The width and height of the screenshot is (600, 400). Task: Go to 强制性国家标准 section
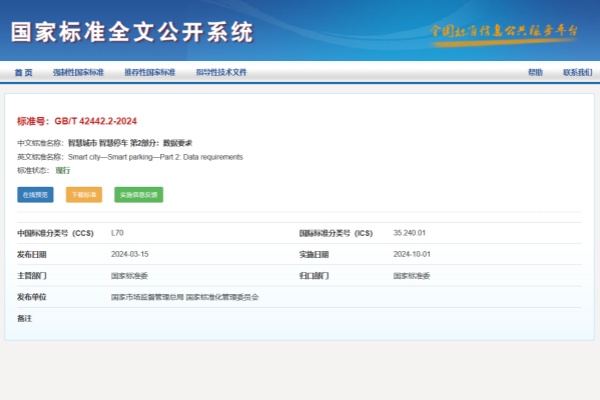[x=78, y=73]
